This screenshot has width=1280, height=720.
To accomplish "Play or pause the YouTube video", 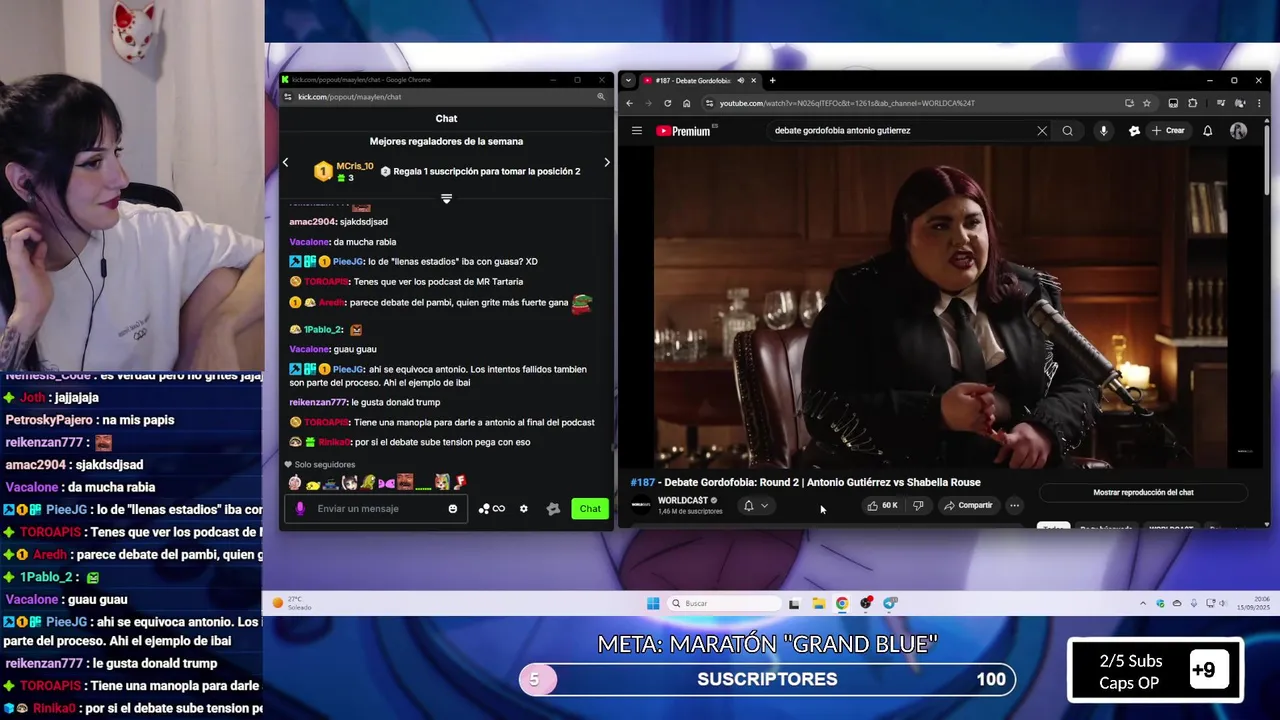I will (941, 308).
